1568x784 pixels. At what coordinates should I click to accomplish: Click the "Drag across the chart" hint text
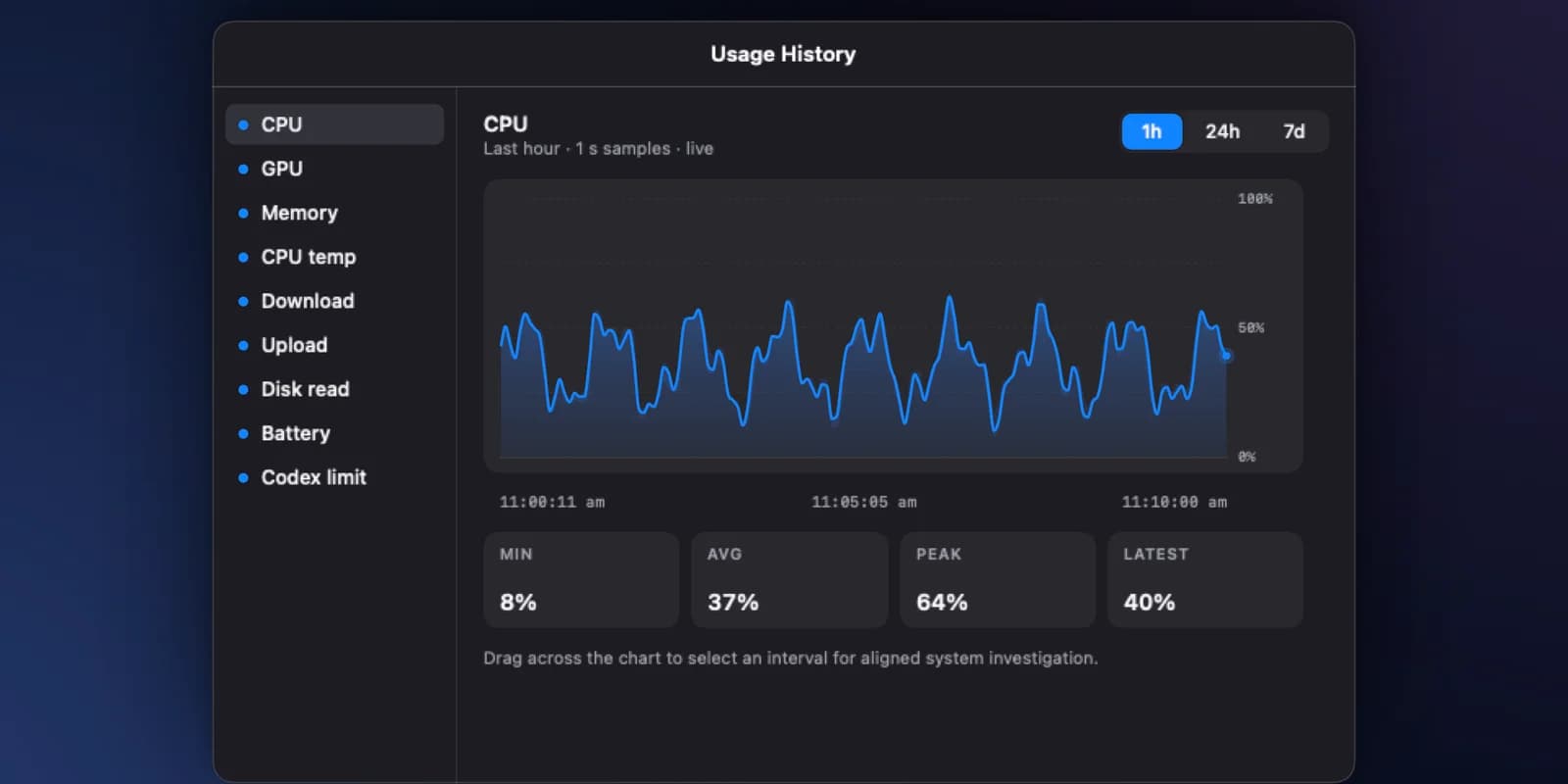click(790, 658)
